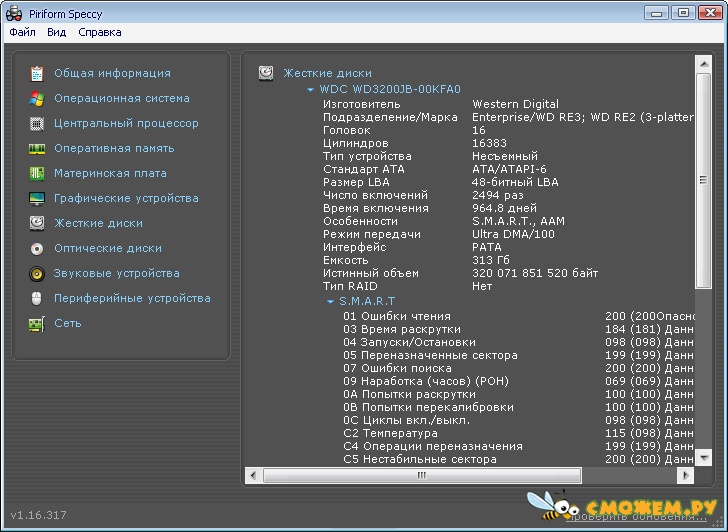This screenshot has height=532, width=728.
Task: Click the Периферийные устройства mouse icon
Action: point(37,298)
